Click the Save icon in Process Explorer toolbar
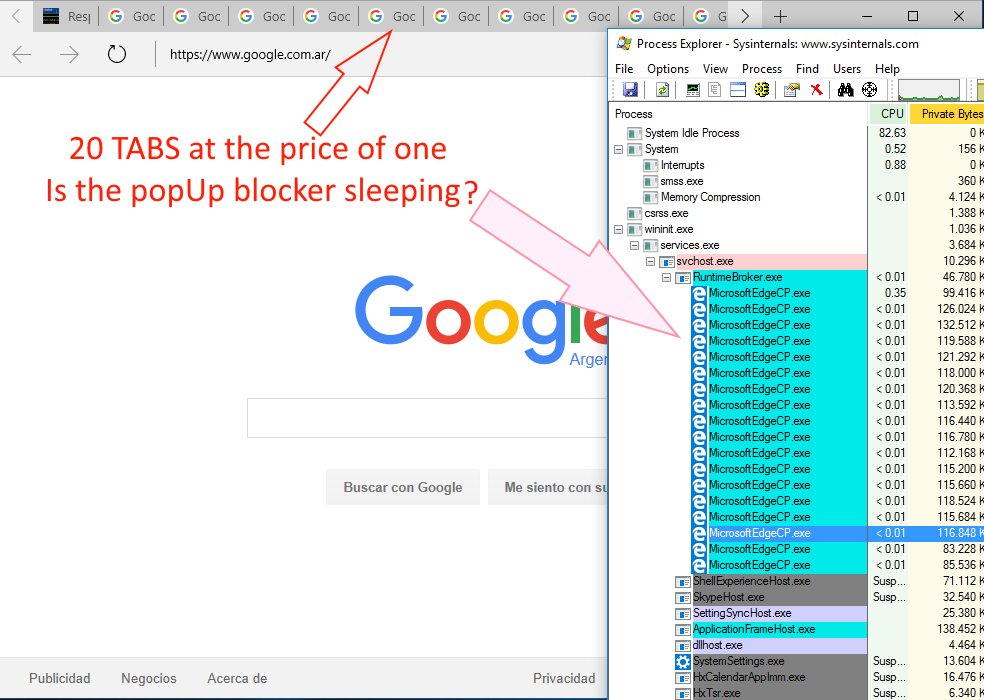The image size is (984, 700). (630, 90)
